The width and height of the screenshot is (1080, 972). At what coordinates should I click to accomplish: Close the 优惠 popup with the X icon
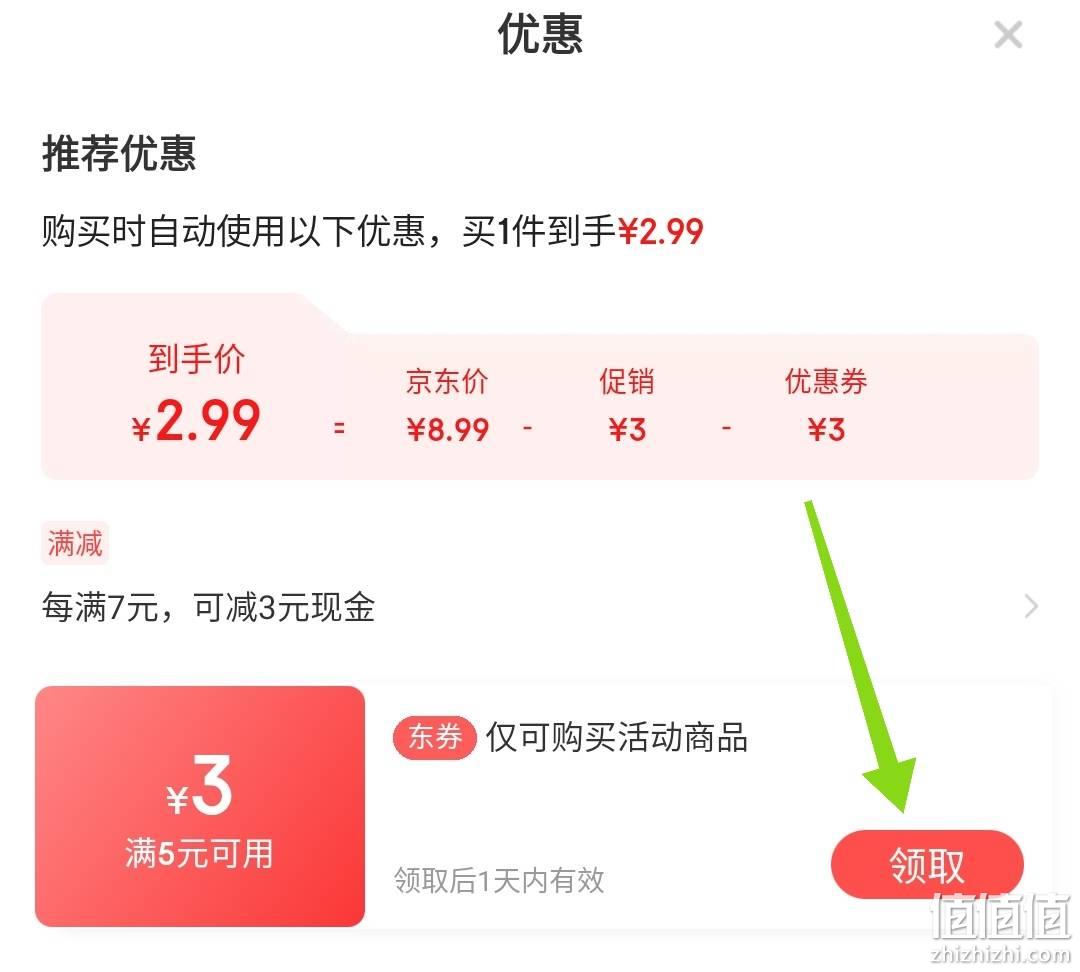click(x=1008, y=34)
